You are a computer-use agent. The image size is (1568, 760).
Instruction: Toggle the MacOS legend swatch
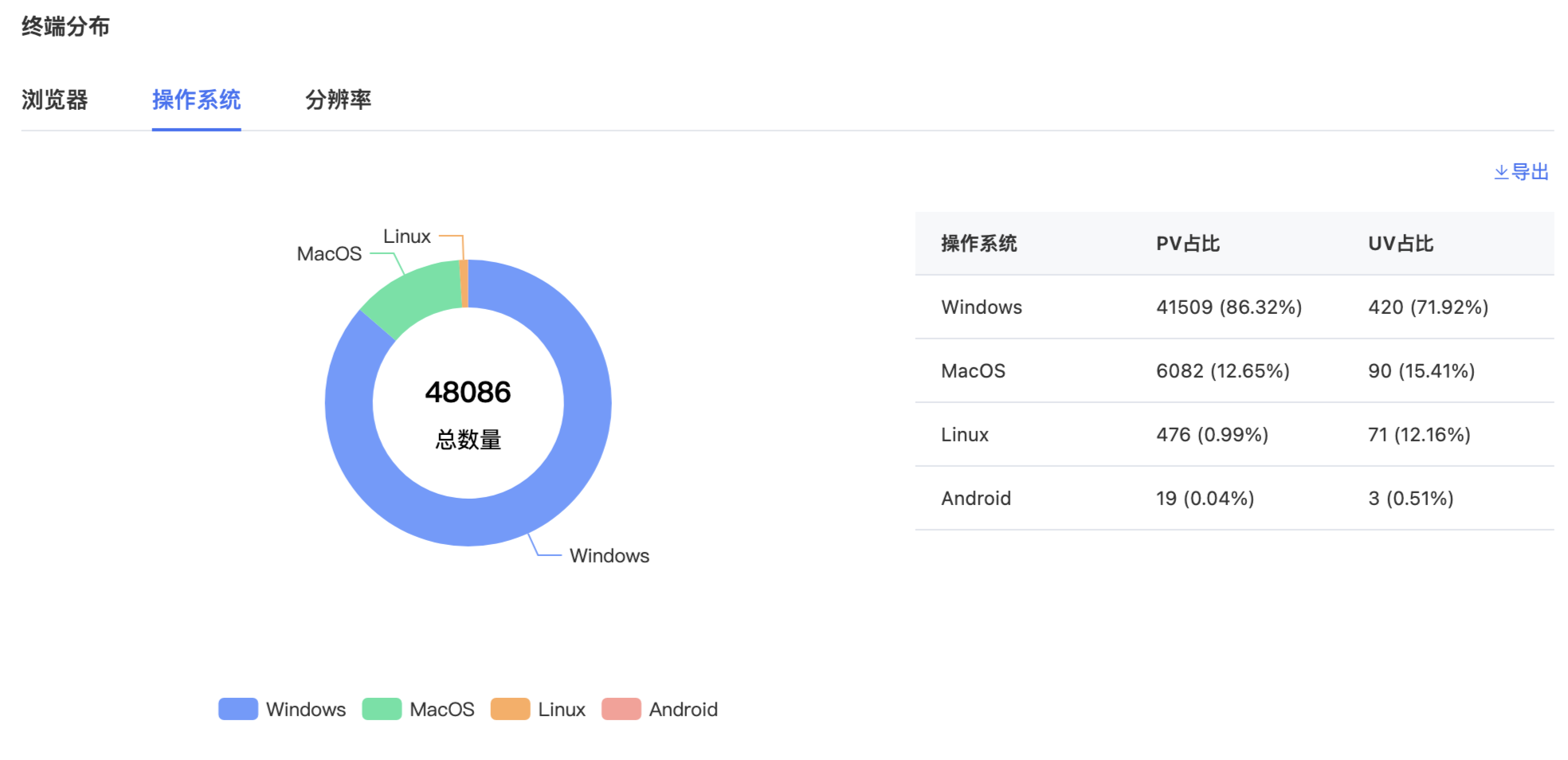tap(382, 709)
